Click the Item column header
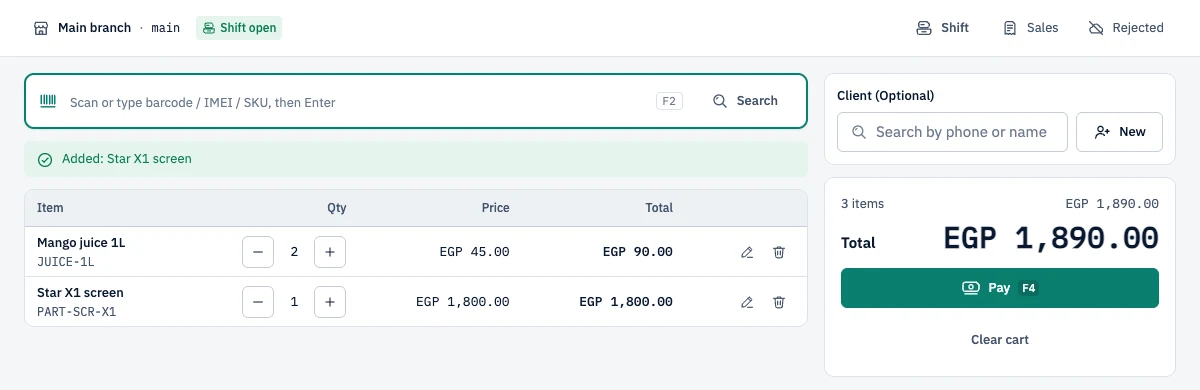1200x390 pixels. coord(50,208)
